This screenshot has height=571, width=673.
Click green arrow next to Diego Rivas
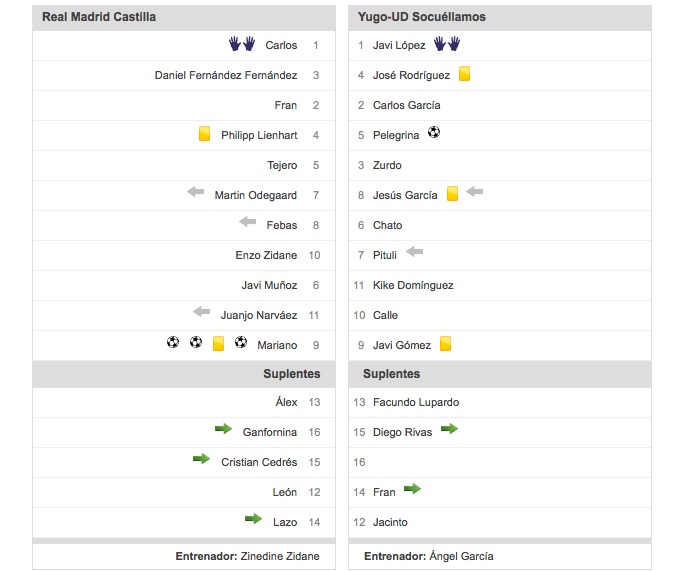click(449, 428)
